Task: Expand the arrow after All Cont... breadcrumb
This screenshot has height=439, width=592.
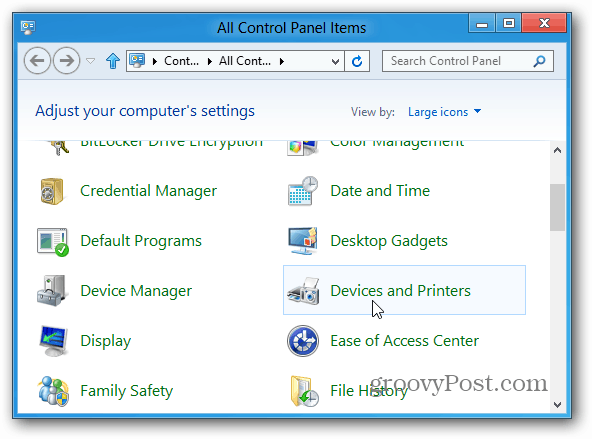Action: pos(282,62)
